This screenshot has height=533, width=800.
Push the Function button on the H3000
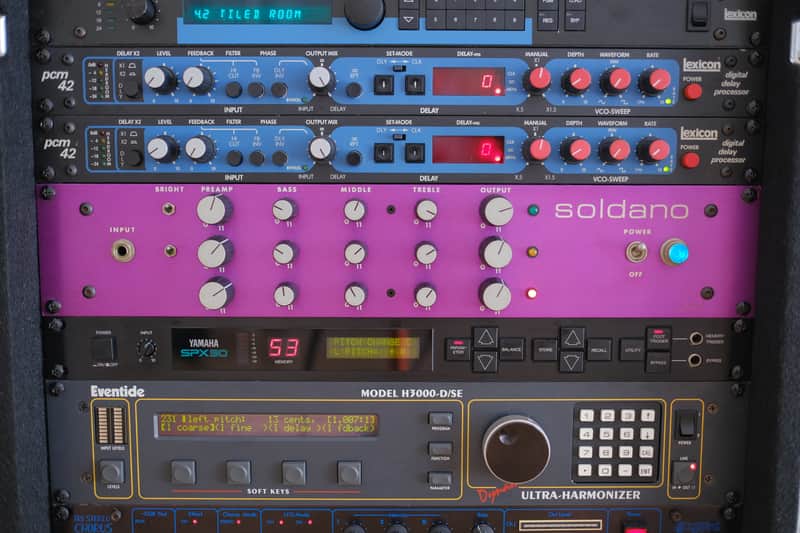(x=440, y=449)
